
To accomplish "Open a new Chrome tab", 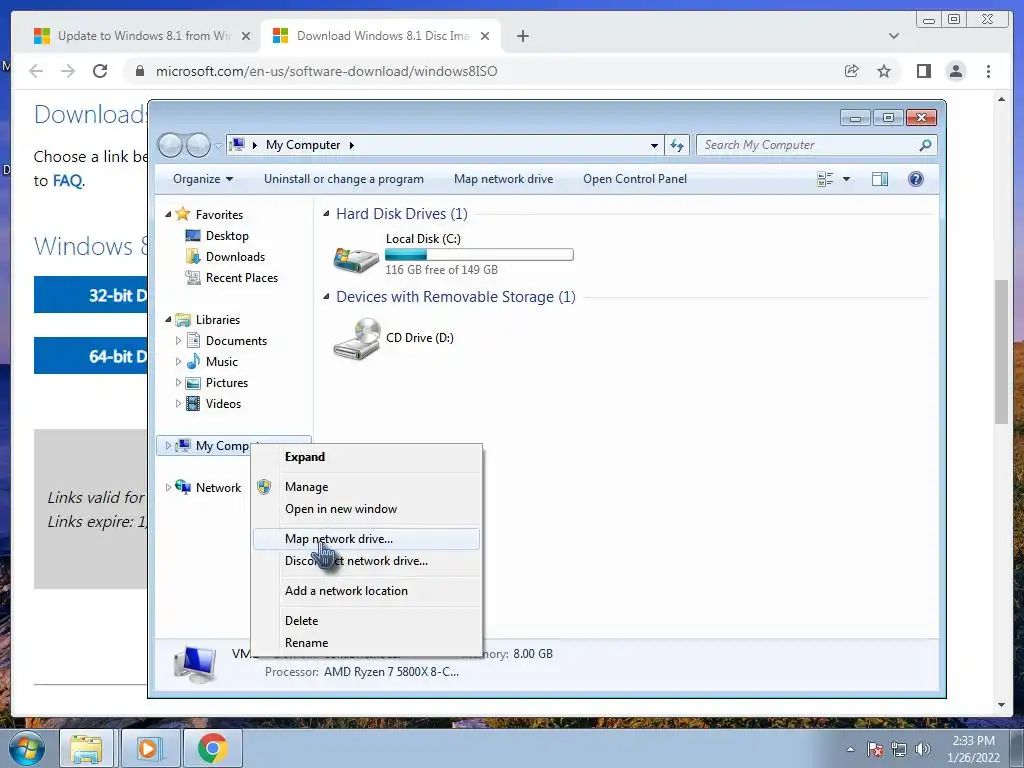I will point(522,36).
